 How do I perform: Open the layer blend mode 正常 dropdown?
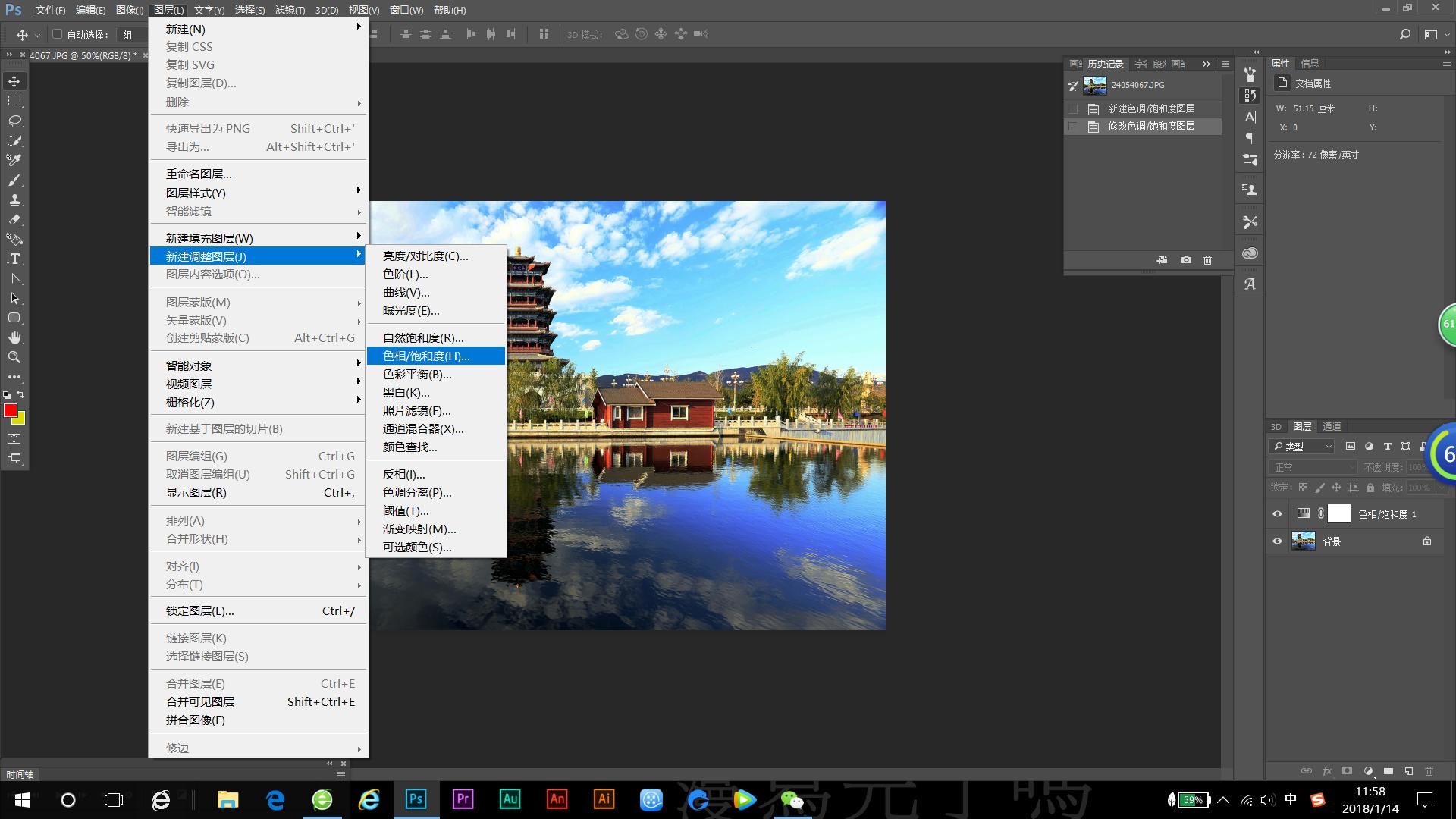tap(1313, 467)
